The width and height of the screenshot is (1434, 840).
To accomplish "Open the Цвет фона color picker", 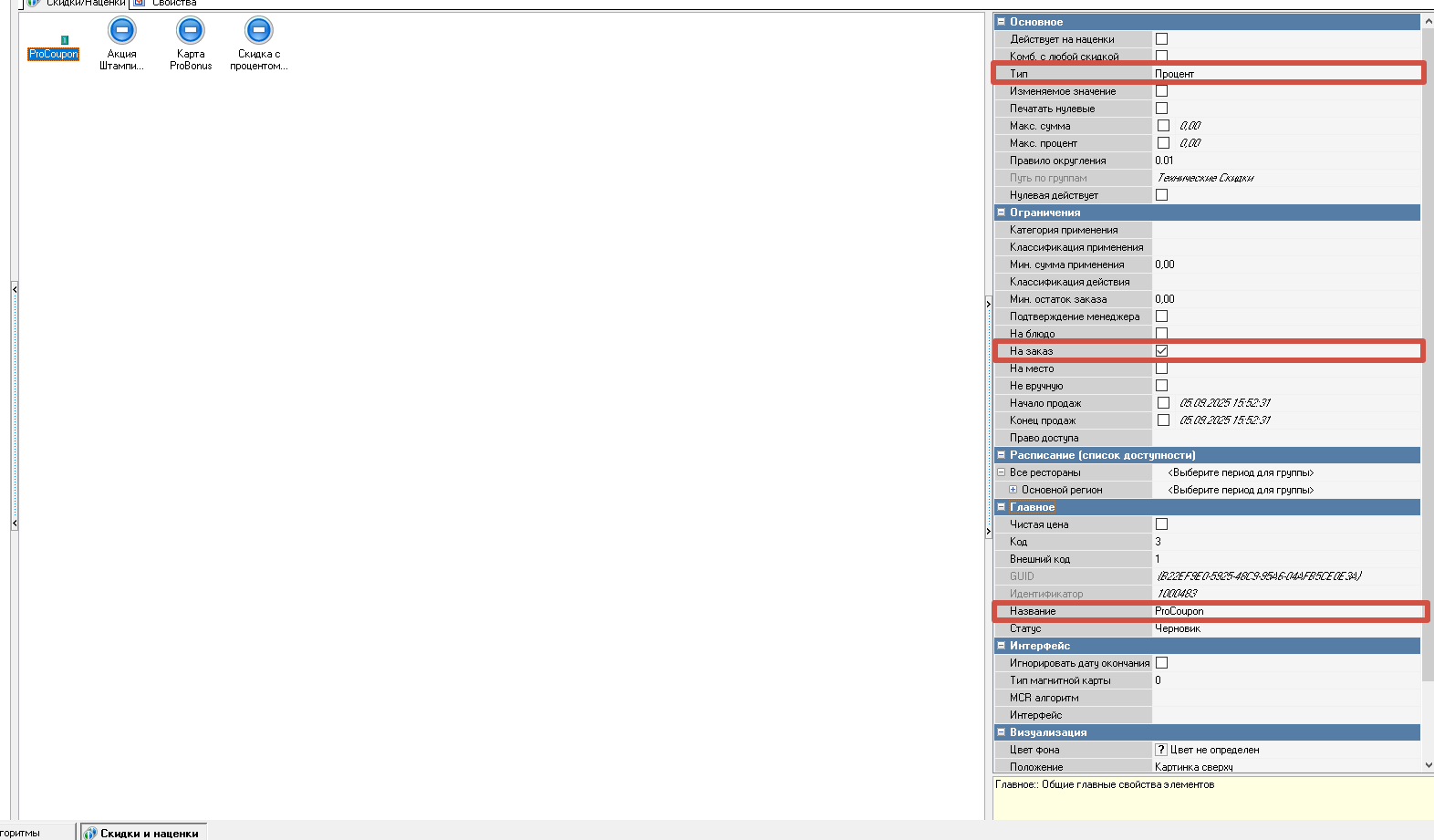I will coord(1161,750).
